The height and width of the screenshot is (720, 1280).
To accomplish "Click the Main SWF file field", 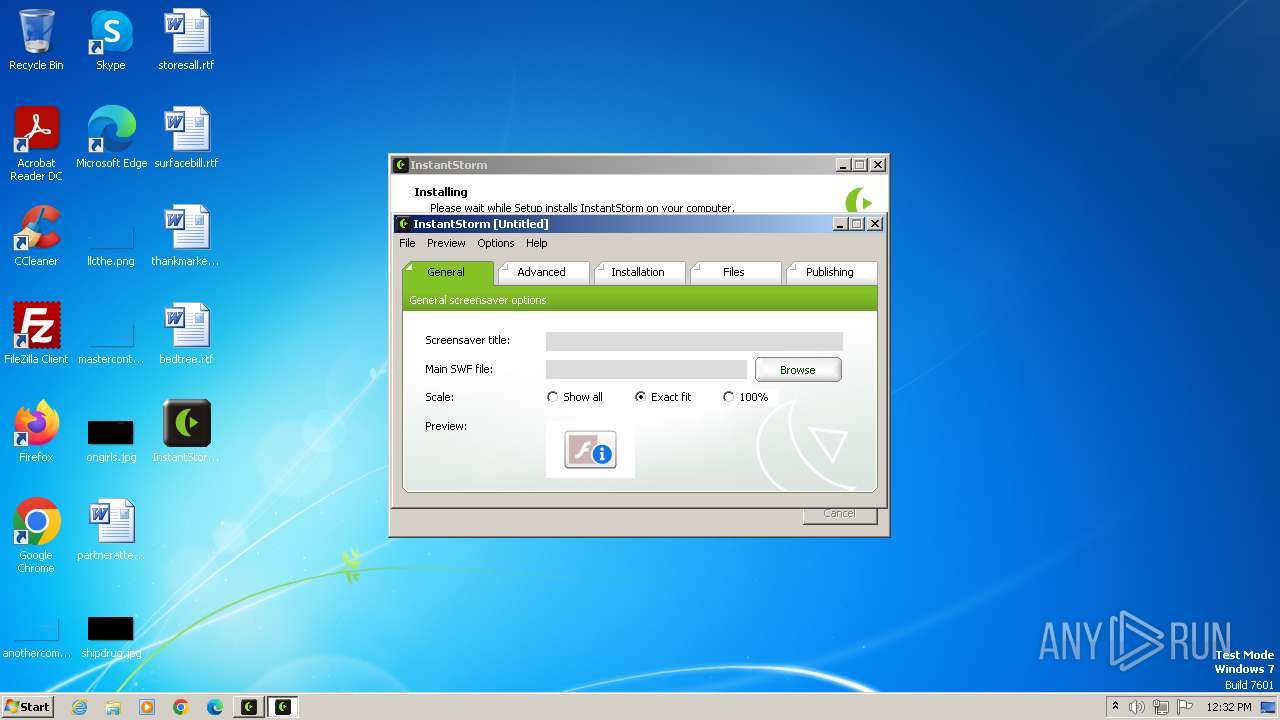I will (646, 369).
